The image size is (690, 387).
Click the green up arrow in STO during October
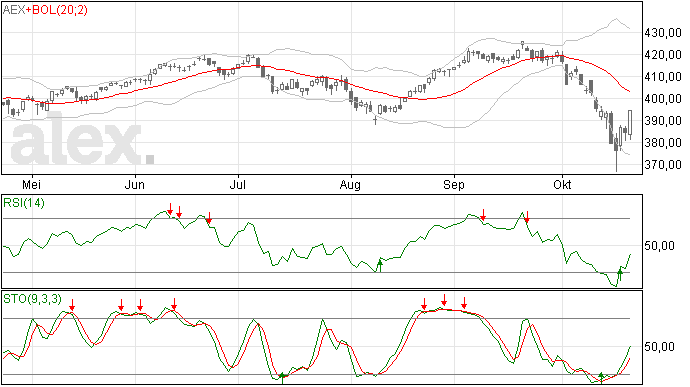[601, 378]
